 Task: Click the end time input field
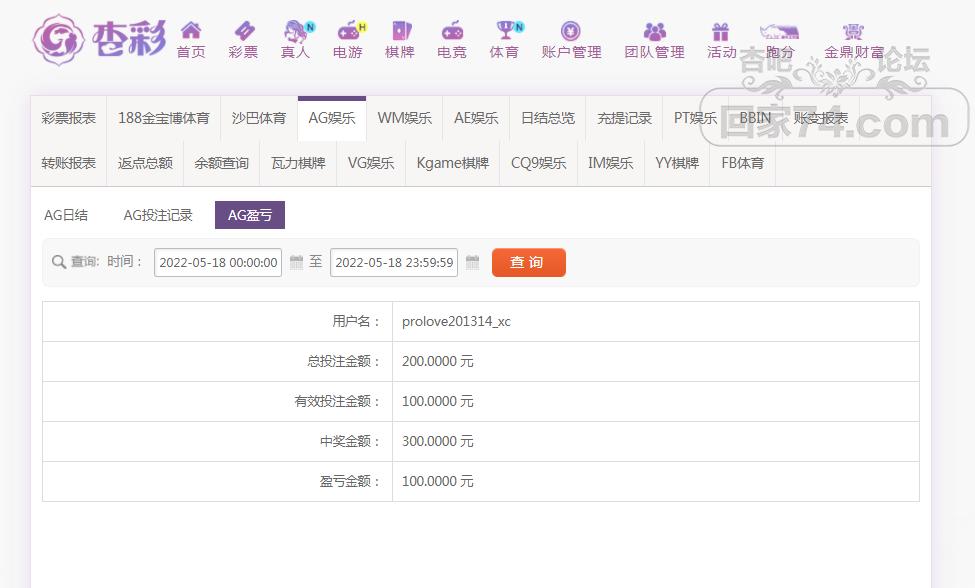pos(394,263)
